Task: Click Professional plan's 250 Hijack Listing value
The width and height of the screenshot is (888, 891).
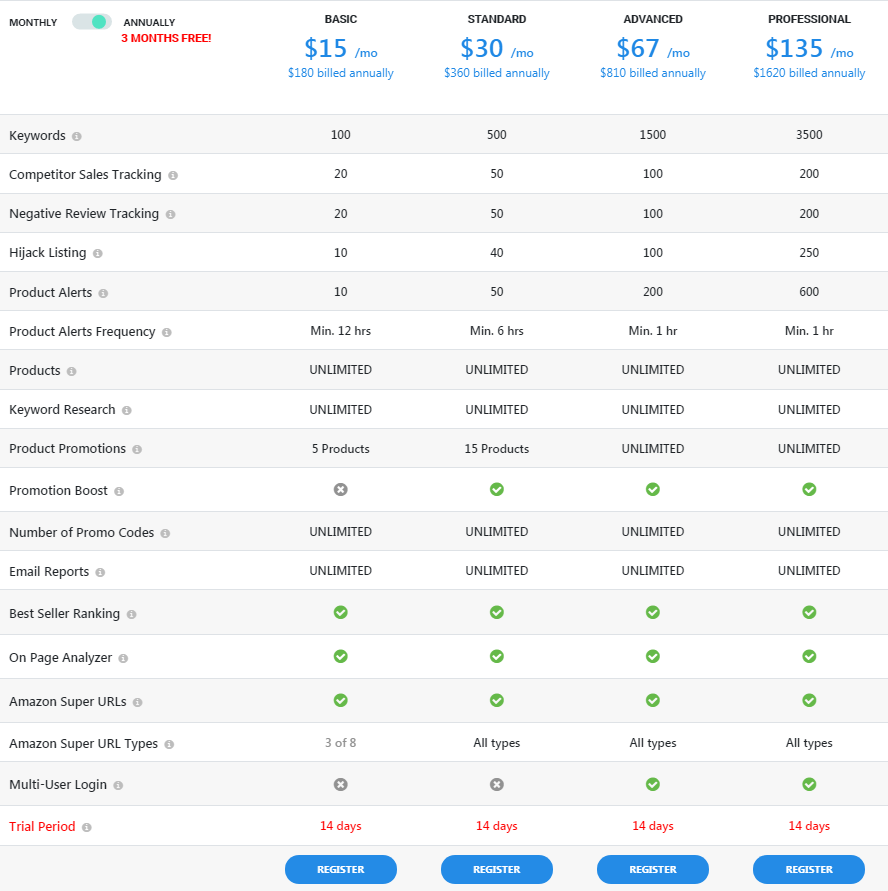Action: 809,252
